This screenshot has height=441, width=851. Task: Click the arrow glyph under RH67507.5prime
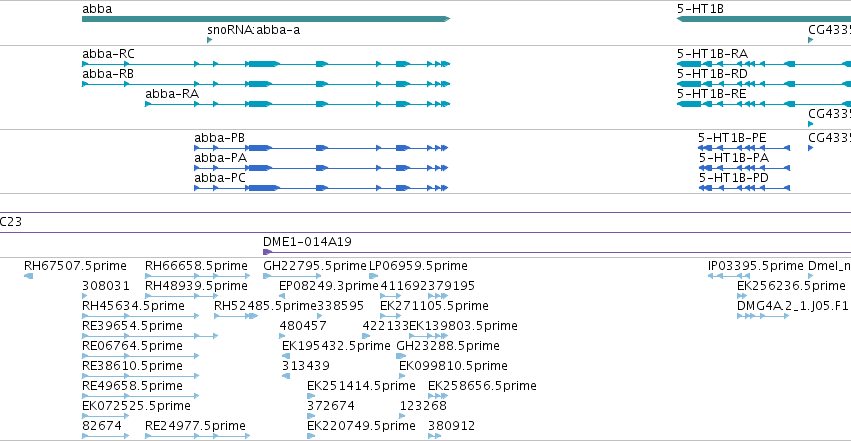click(28, 276)
